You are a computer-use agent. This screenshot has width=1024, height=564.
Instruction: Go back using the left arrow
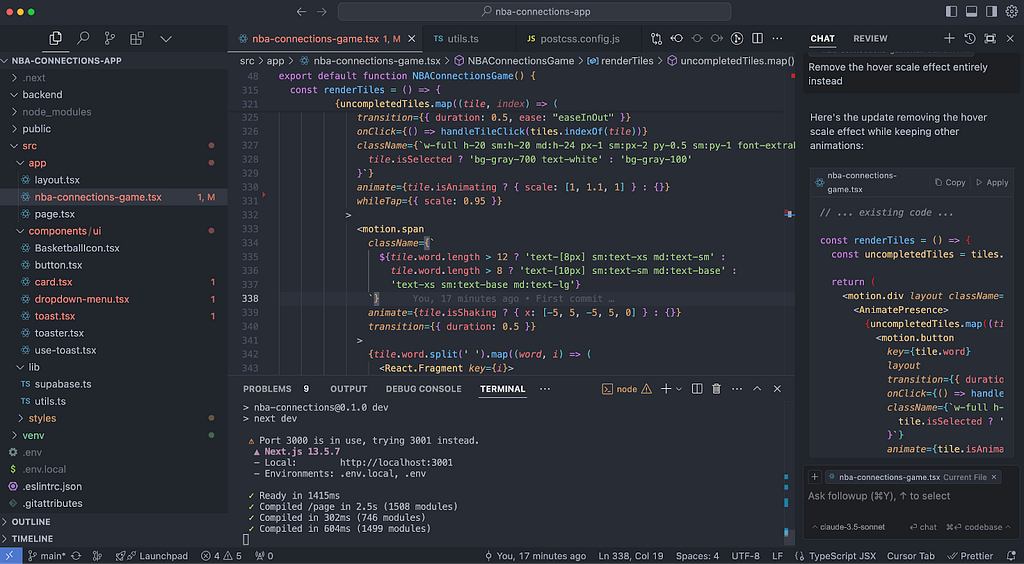tap(301, 12)
